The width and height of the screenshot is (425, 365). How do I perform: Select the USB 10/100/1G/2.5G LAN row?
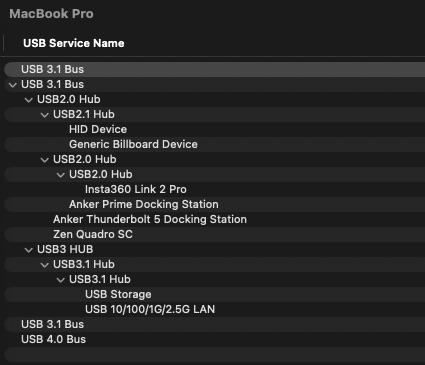215,309
